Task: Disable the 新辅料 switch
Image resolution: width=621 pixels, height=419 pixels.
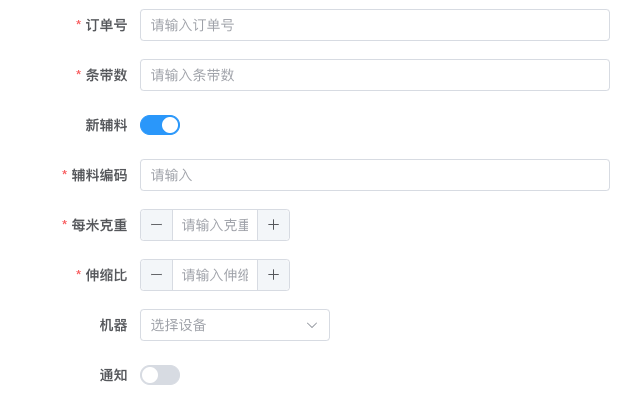Action: point(160,125)
